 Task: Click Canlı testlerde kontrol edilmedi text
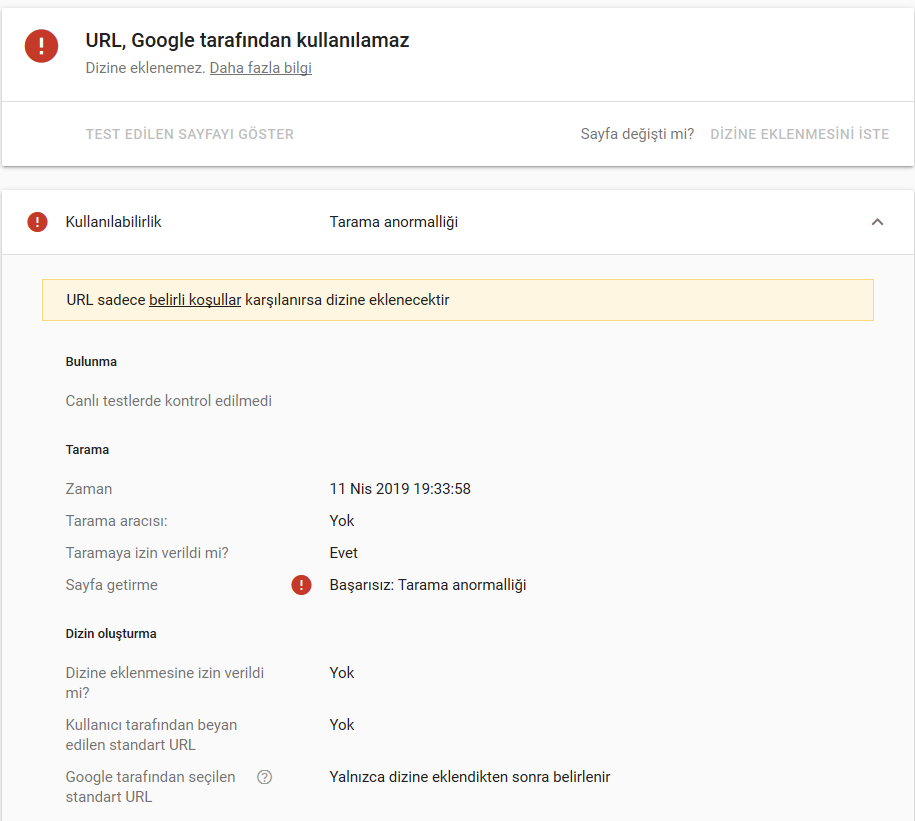point(169,401)
